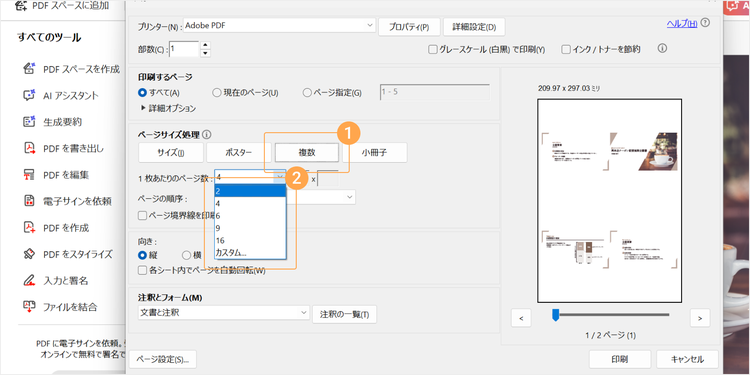Enable グレースケール (白黒) で印刷 checkbox
The width and height of the screenshot is (750, 375).
[433, 49]
